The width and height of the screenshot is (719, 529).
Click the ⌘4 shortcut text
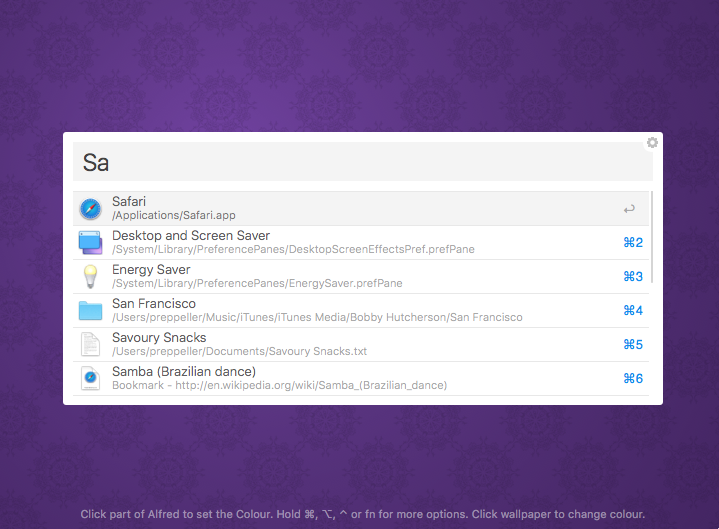pos(632,311)
